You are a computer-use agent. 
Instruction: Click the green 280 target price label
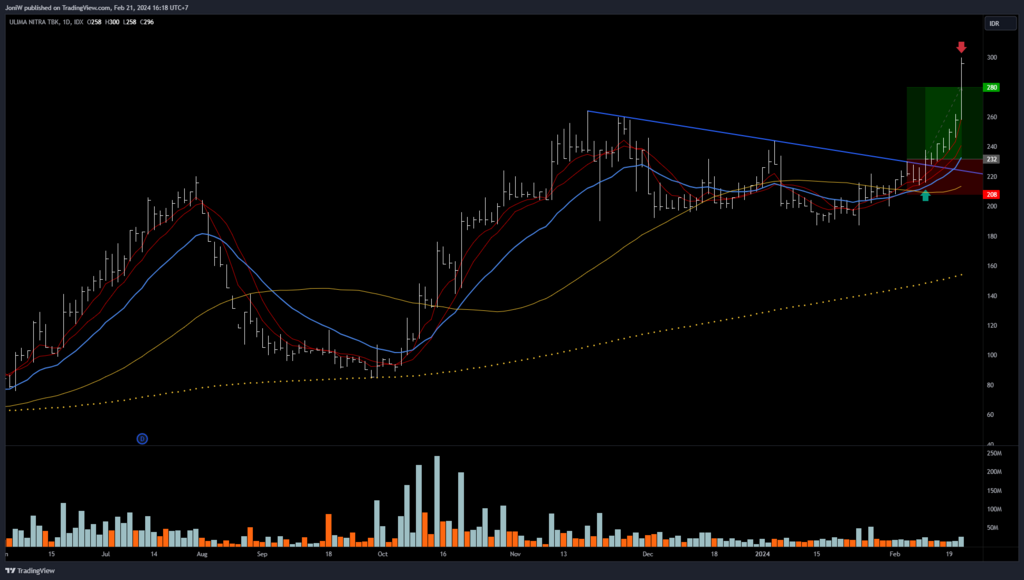tap(992, 88)
